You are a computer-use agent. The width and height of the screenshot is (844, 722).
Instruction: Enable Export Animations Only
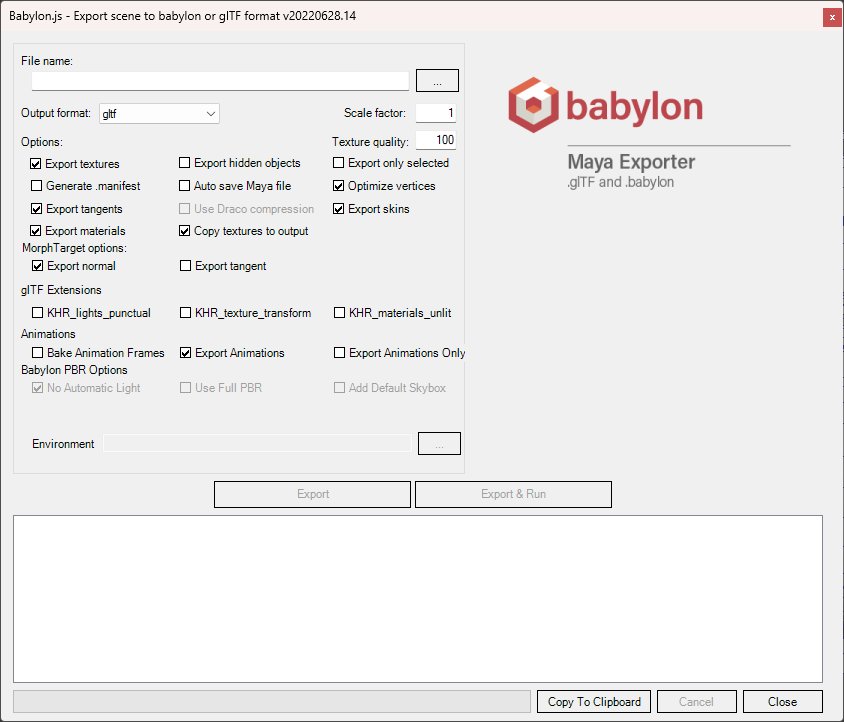(x=339, y=353)
